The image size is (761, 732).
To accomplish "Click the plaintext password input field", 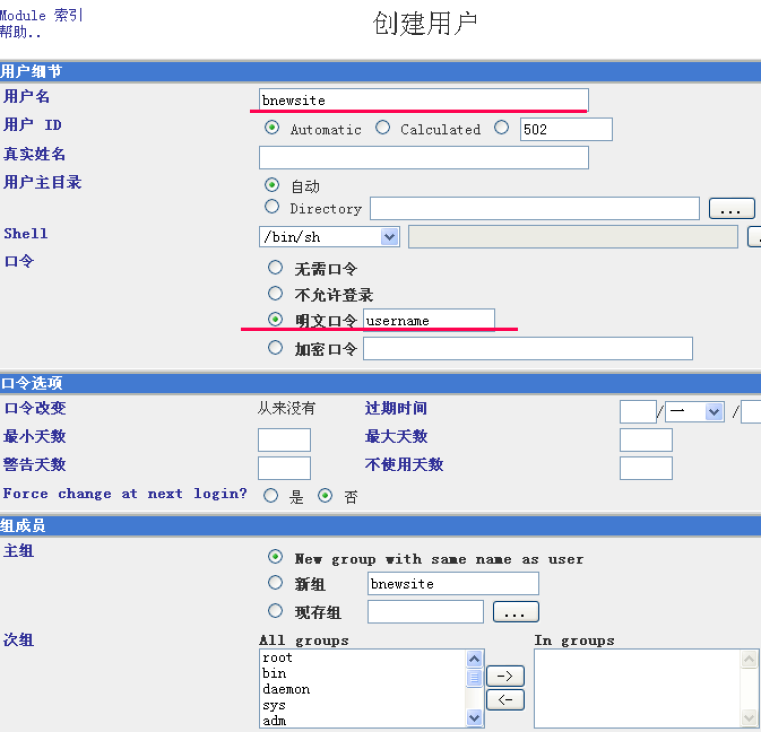I will tap(428, 320).
